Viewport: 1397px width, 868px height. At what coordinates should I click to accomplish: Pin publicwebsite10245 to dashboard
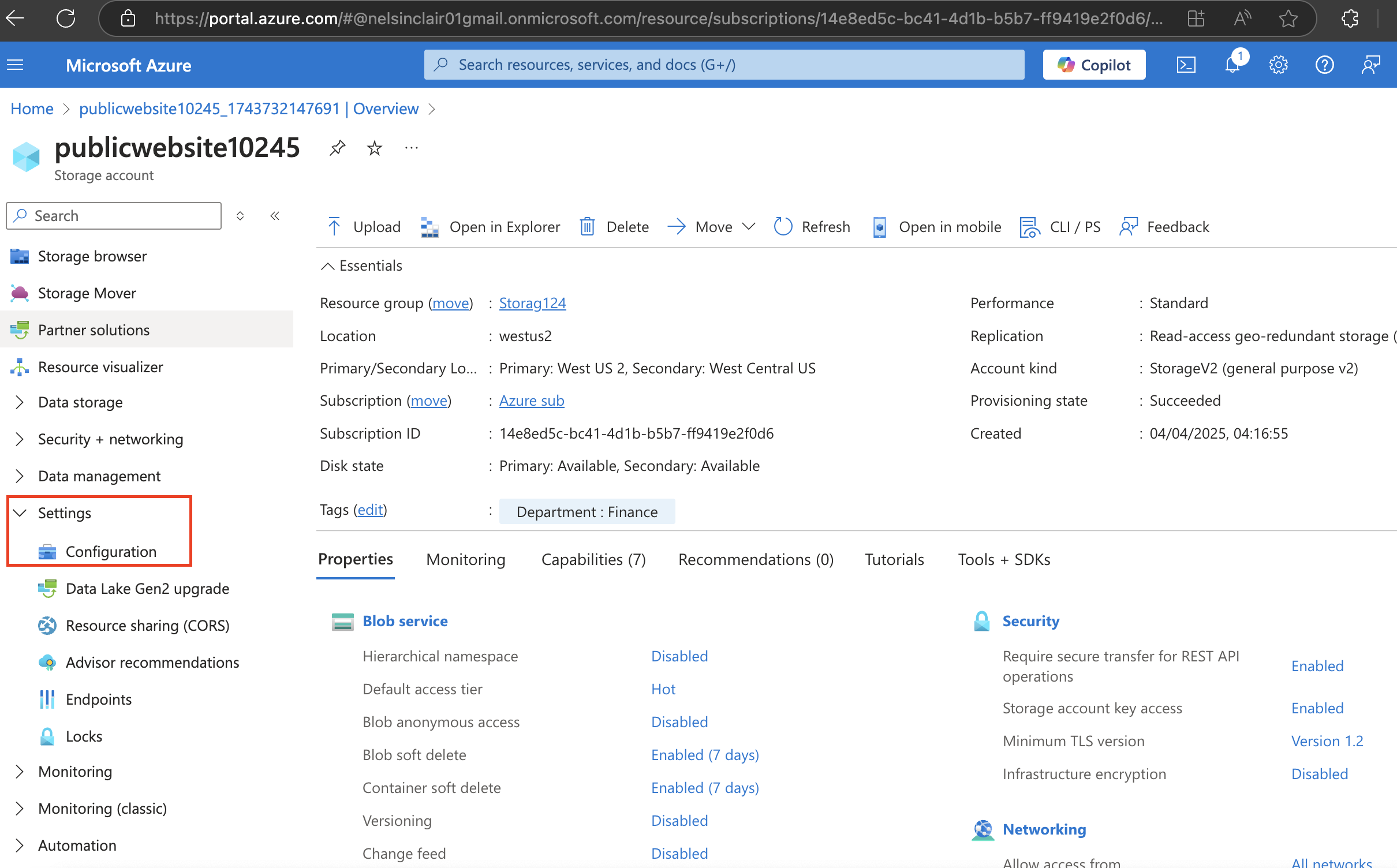pos(337,148)
